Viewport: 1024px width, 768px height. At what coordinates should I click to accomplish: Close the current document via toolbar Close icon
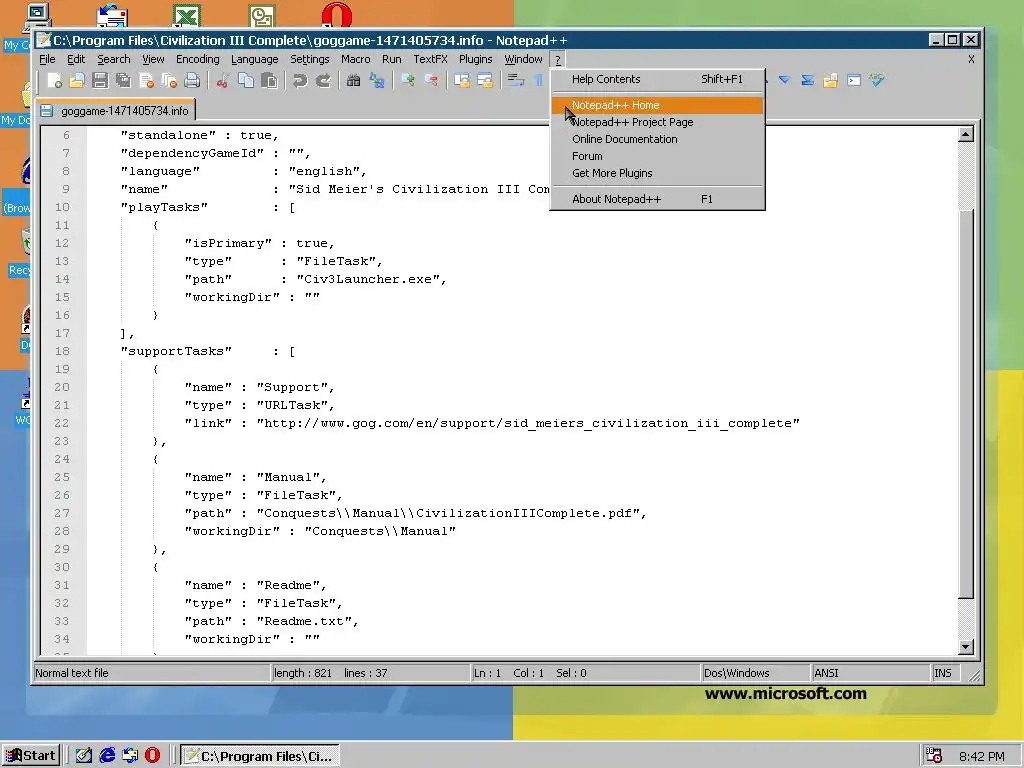point(146,80)
